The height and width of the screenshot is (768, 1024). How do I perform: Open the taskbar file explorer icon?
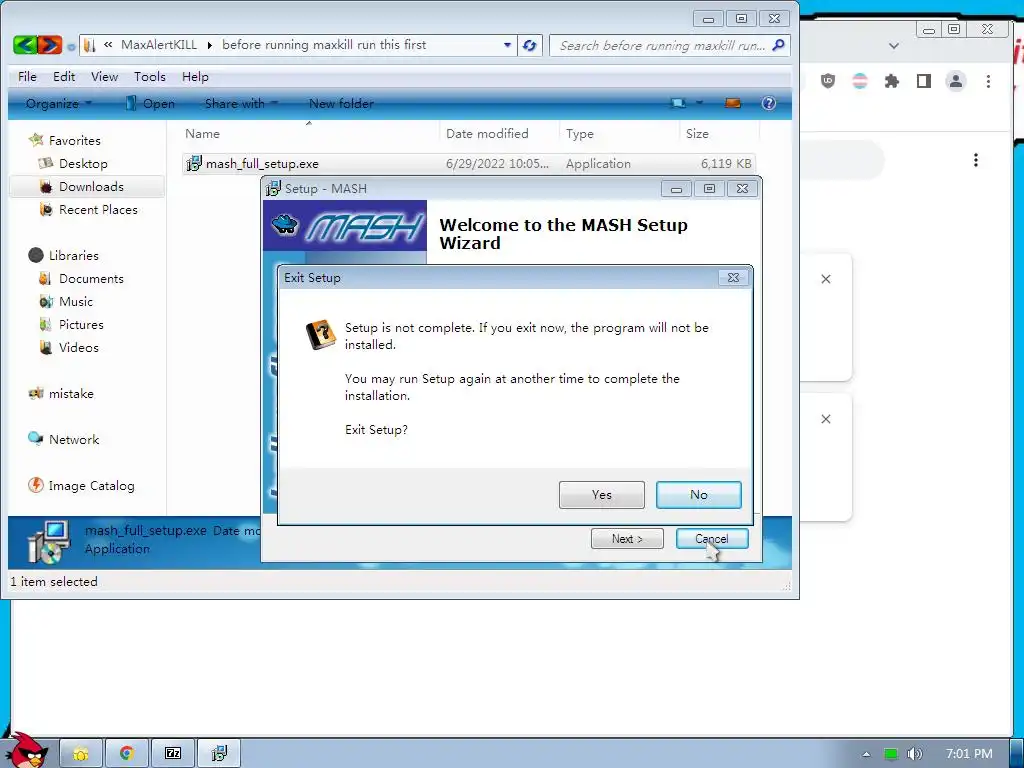81,754
